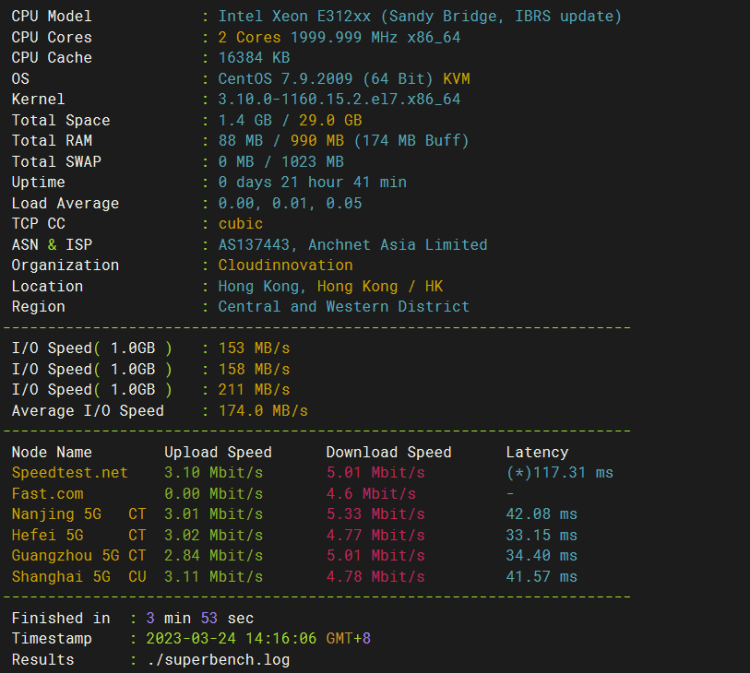Screen dimensions: 750x673
Task: Select the Speedtest.net node name
Action: 70,473
